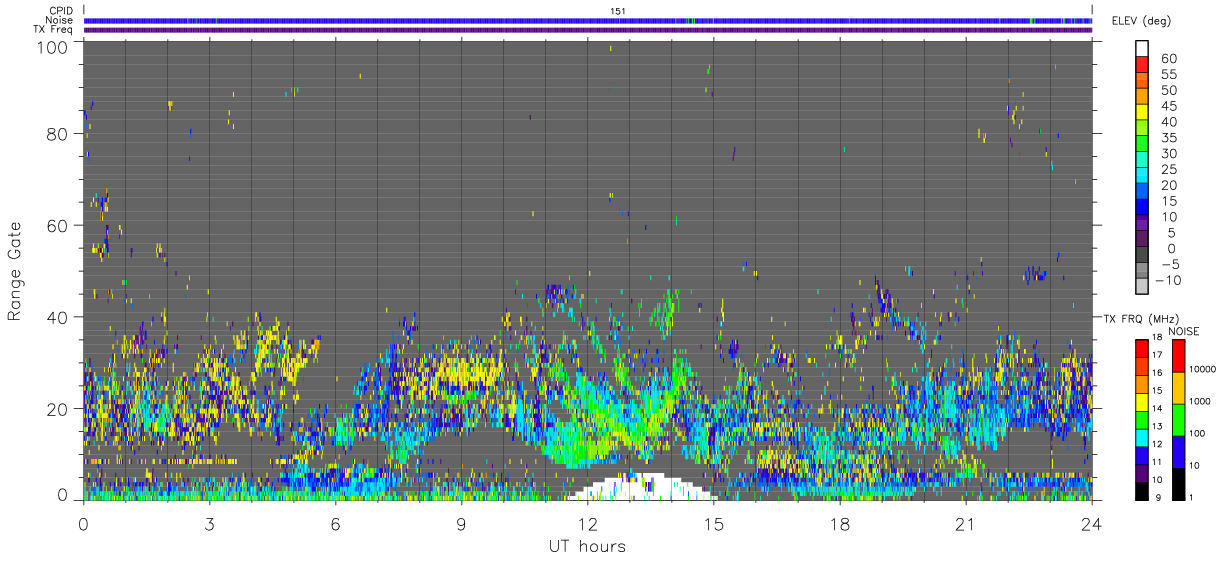Click the 1 label on NOISE bar

[1193, 497]
